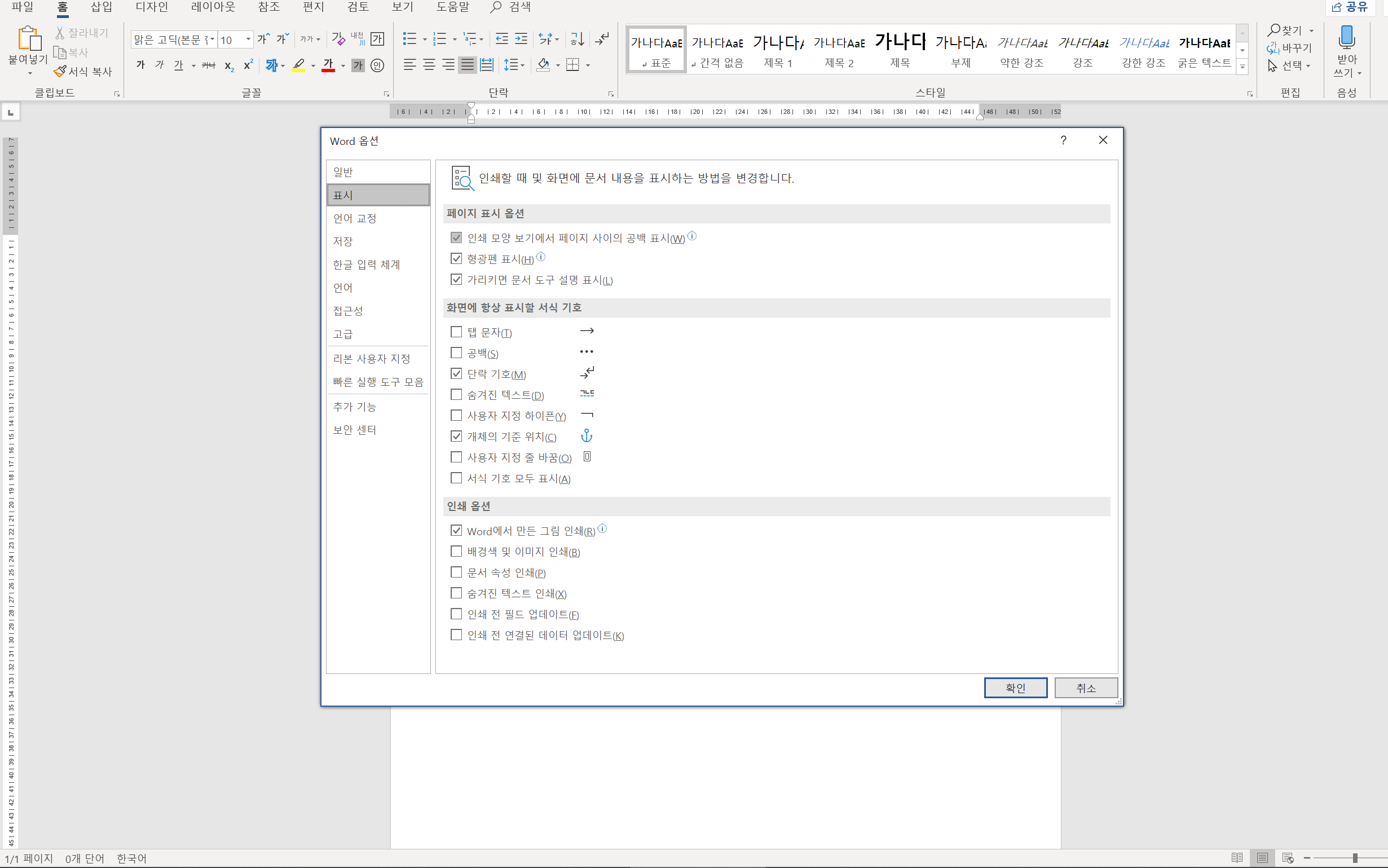The width and height of the screenshot is (1388, 868).
Task: Open the font size dropdown
Action: (x=248, y=39)
